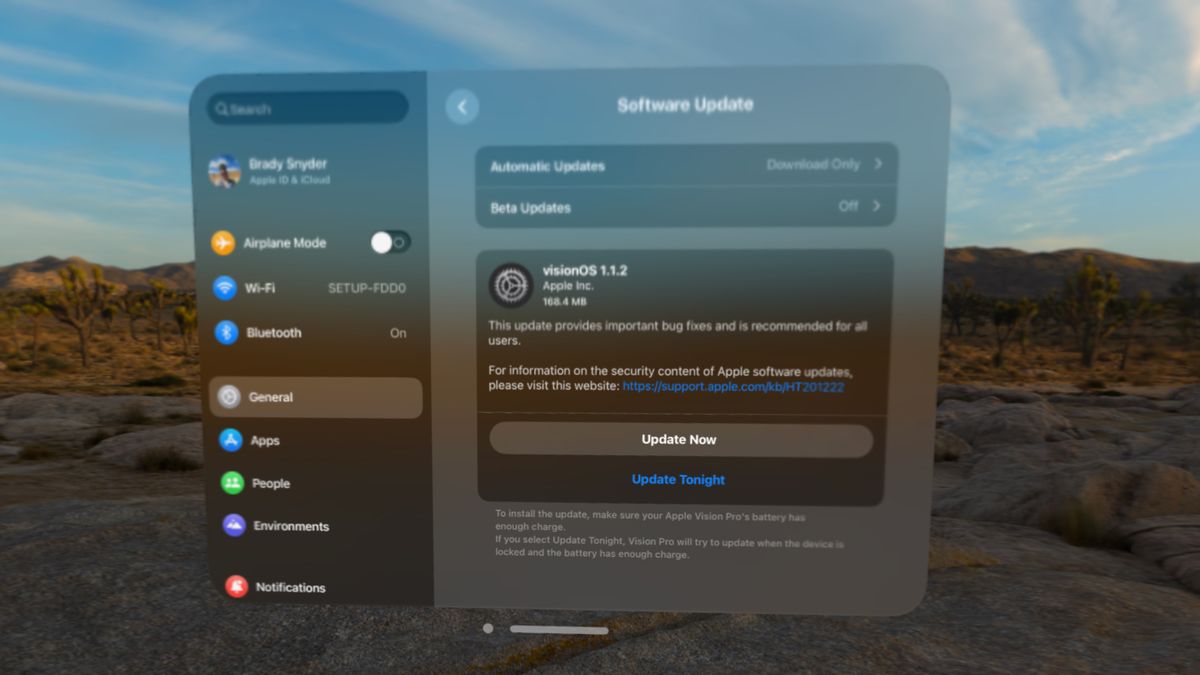This screenshot has height=675, width=1200.
Task: Select the People icon
Action: click(231, 483)
